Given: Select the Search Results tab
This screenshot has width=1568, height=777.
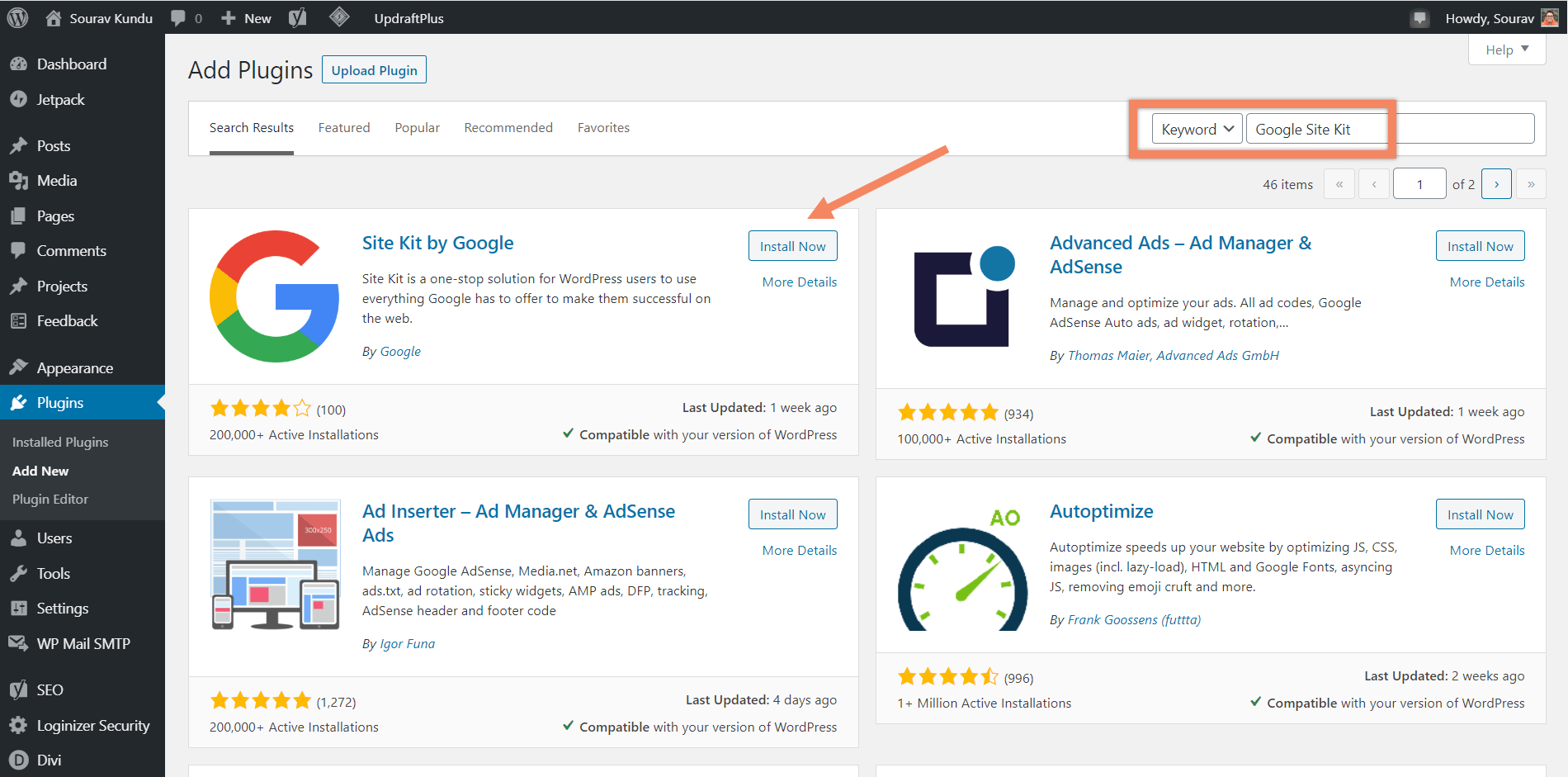Looking at the screenshot, I should pos(252,127).
